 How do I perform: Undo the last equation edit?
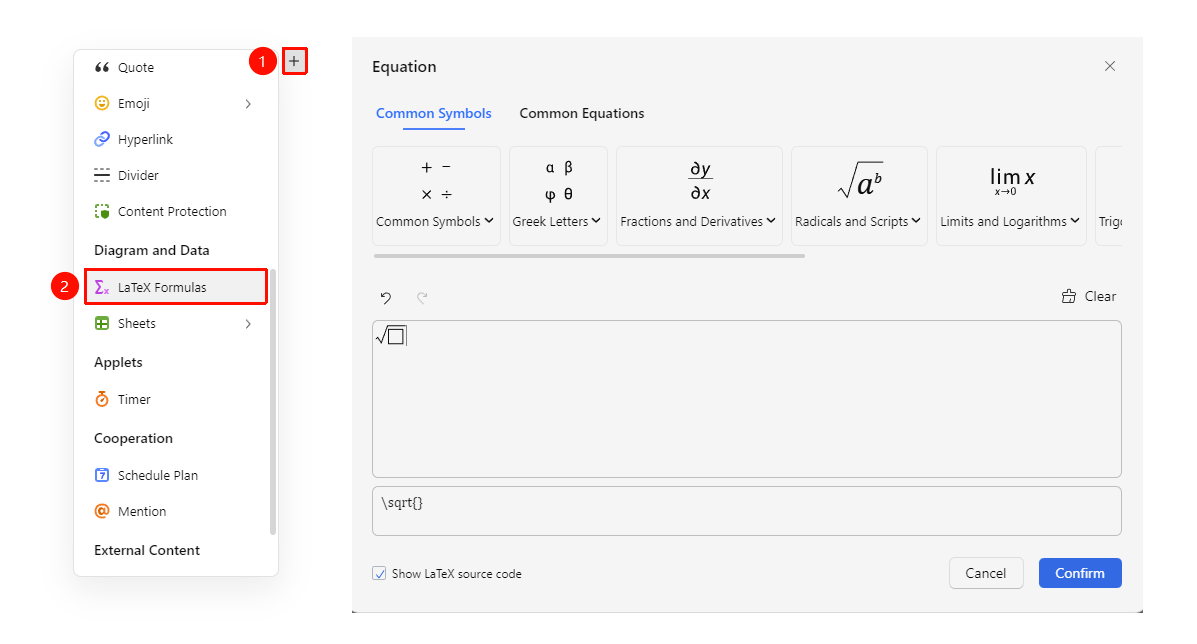pos(386,298)
